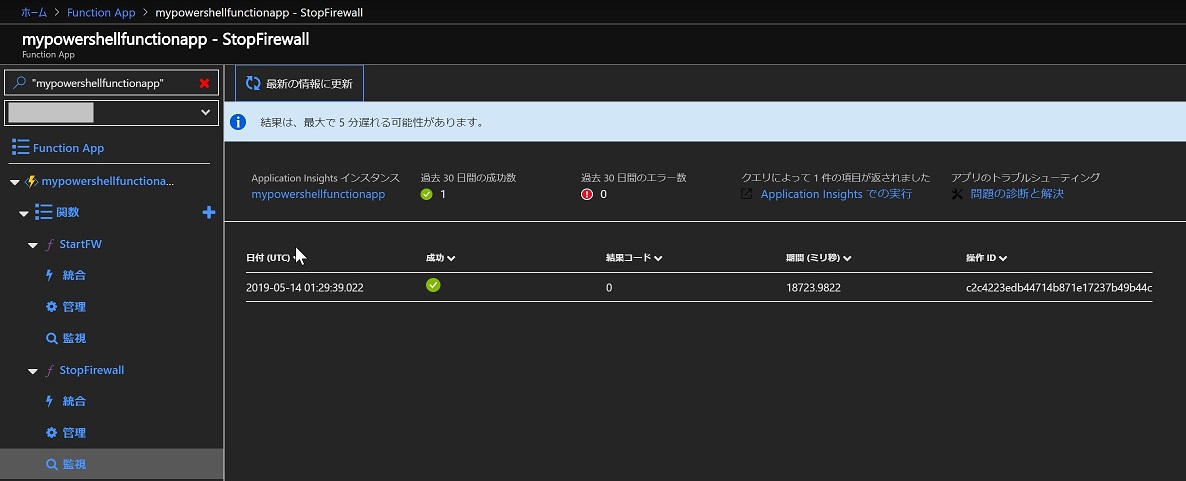Click the function app search field

[x=112, y=83]
